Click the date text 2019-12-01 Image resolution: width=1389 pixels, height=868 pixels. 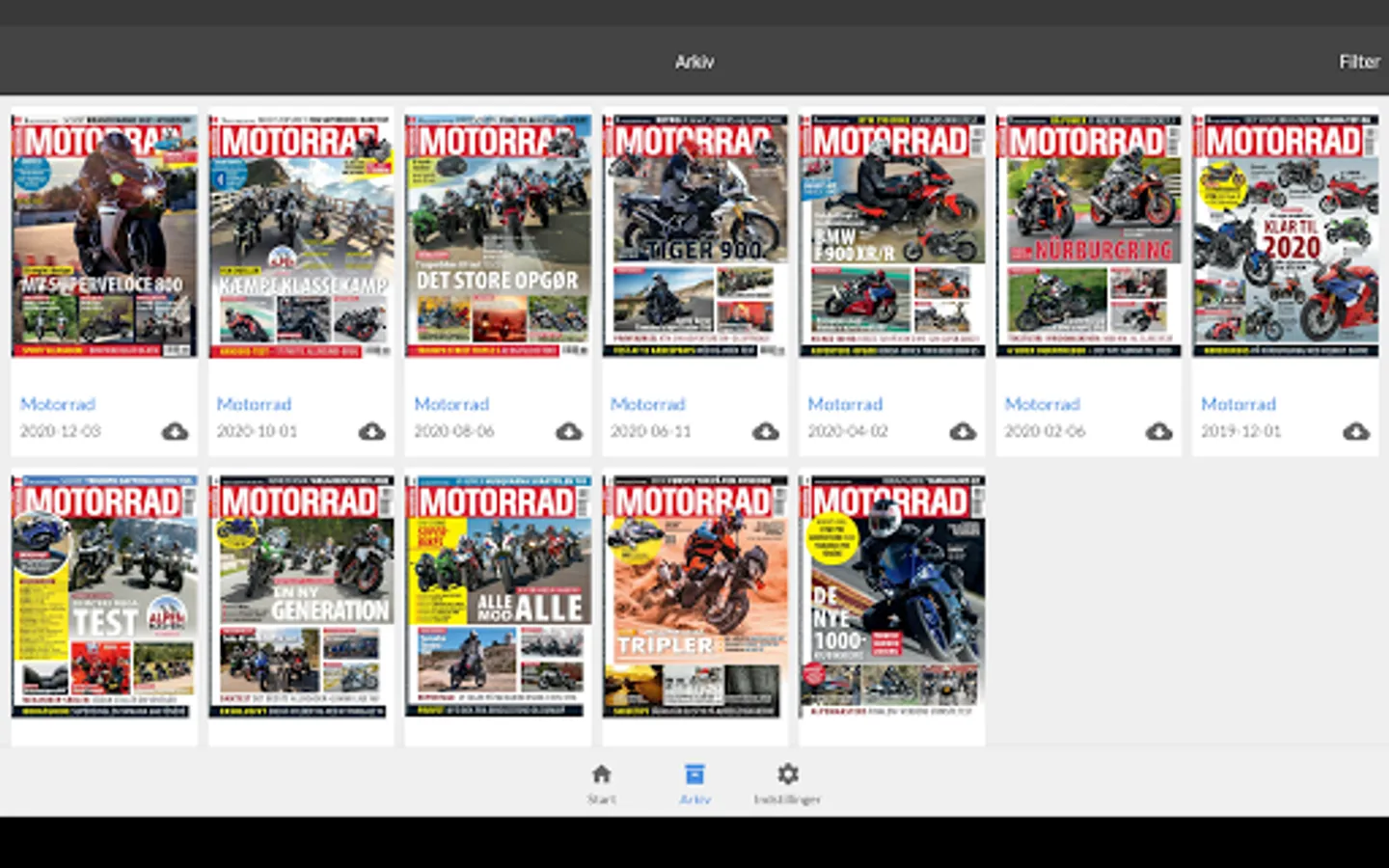click(x=1241, y=431)
